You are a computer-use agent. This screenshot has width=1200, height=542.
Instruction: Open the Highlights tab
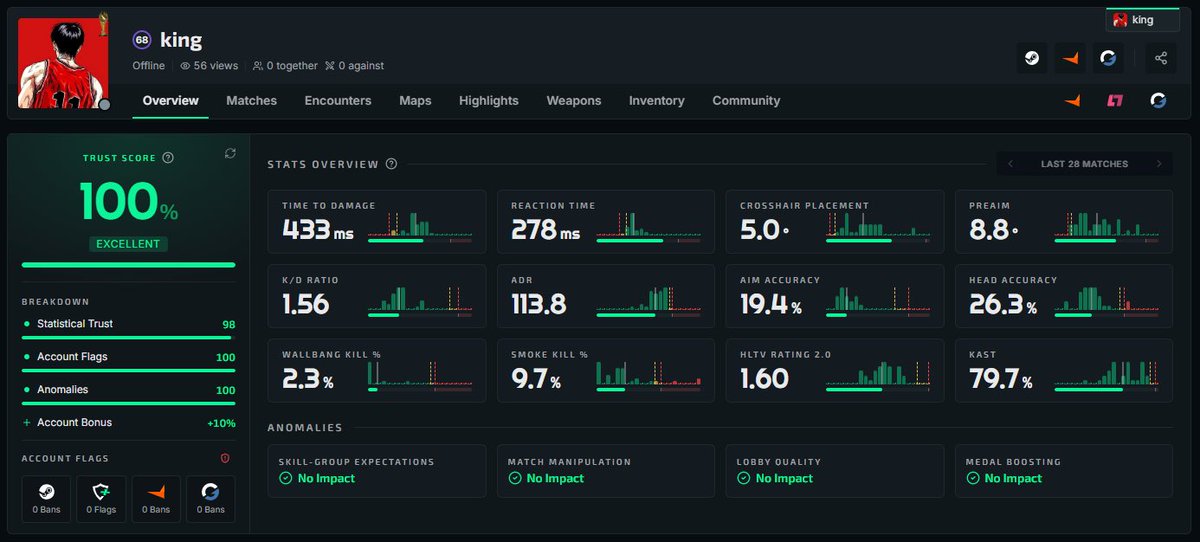click(x=489, y=101)
